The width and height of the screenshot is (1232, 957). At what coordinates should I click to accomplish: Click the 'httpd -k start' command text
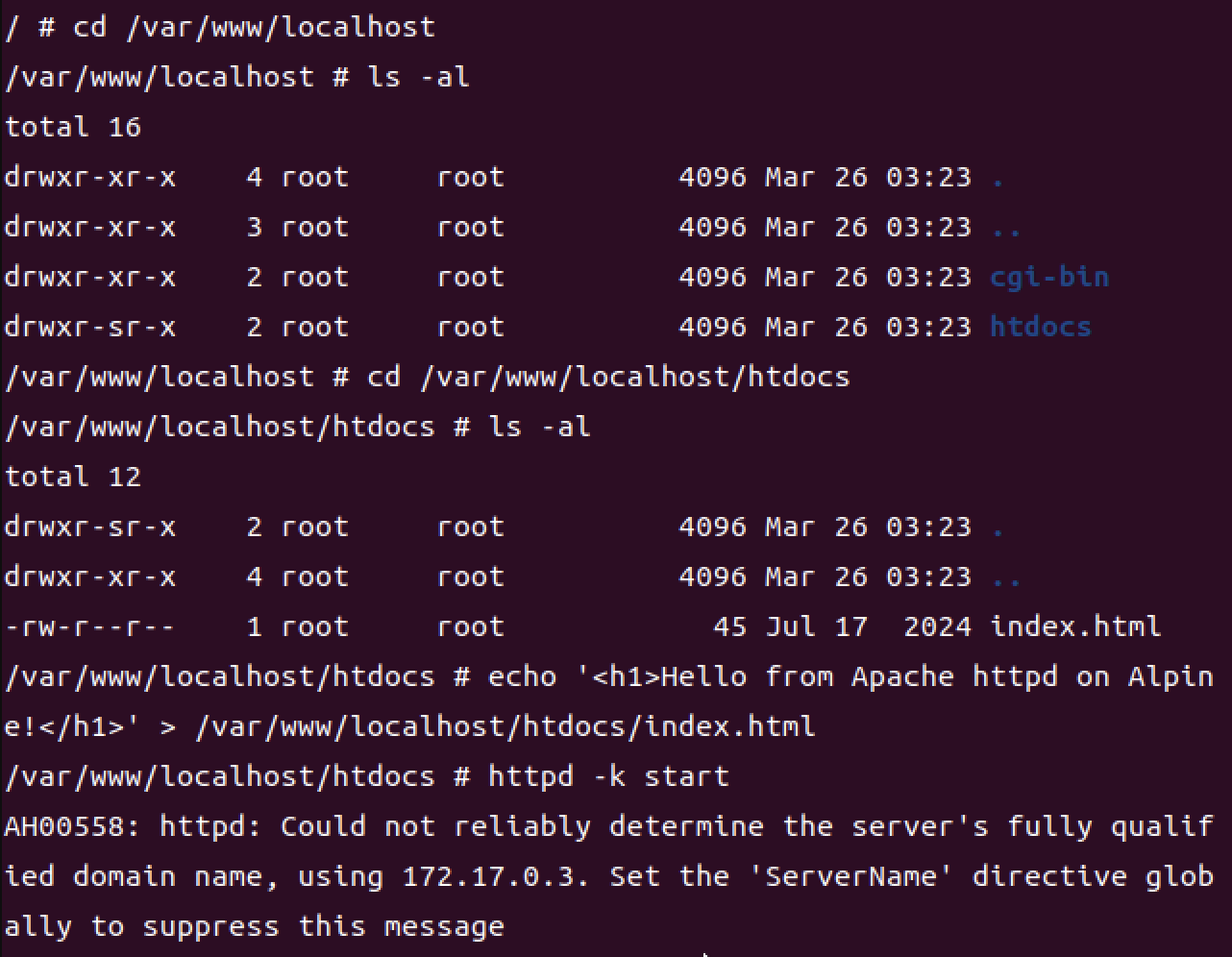coord(609,776)
